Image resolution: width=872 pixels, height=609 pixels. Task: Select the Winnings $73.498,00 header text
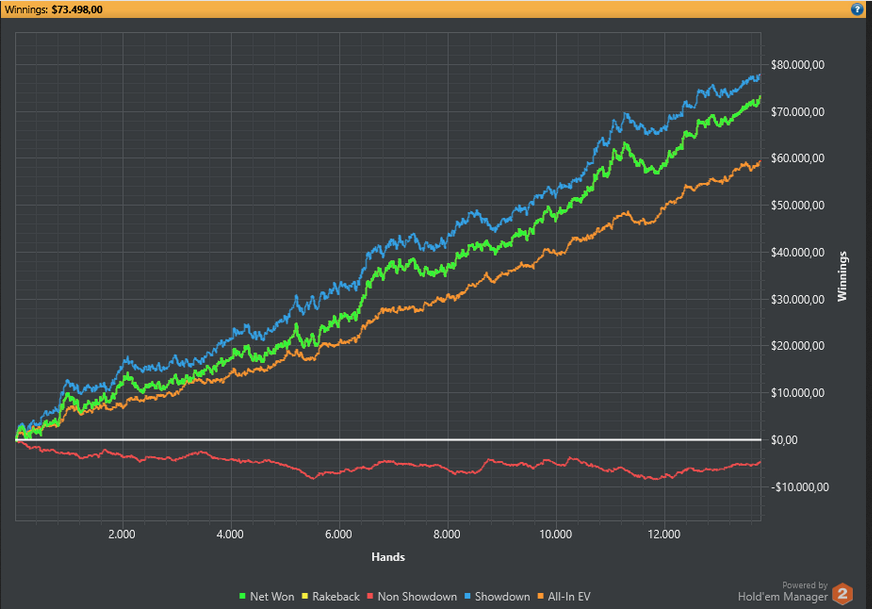point(53,9)
